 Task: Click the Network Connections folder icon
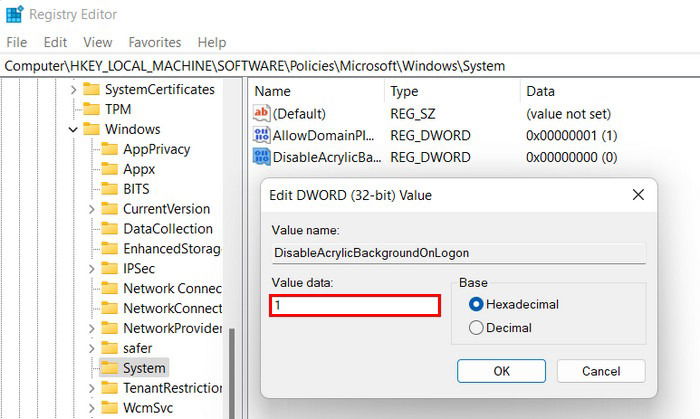(109, 288)
